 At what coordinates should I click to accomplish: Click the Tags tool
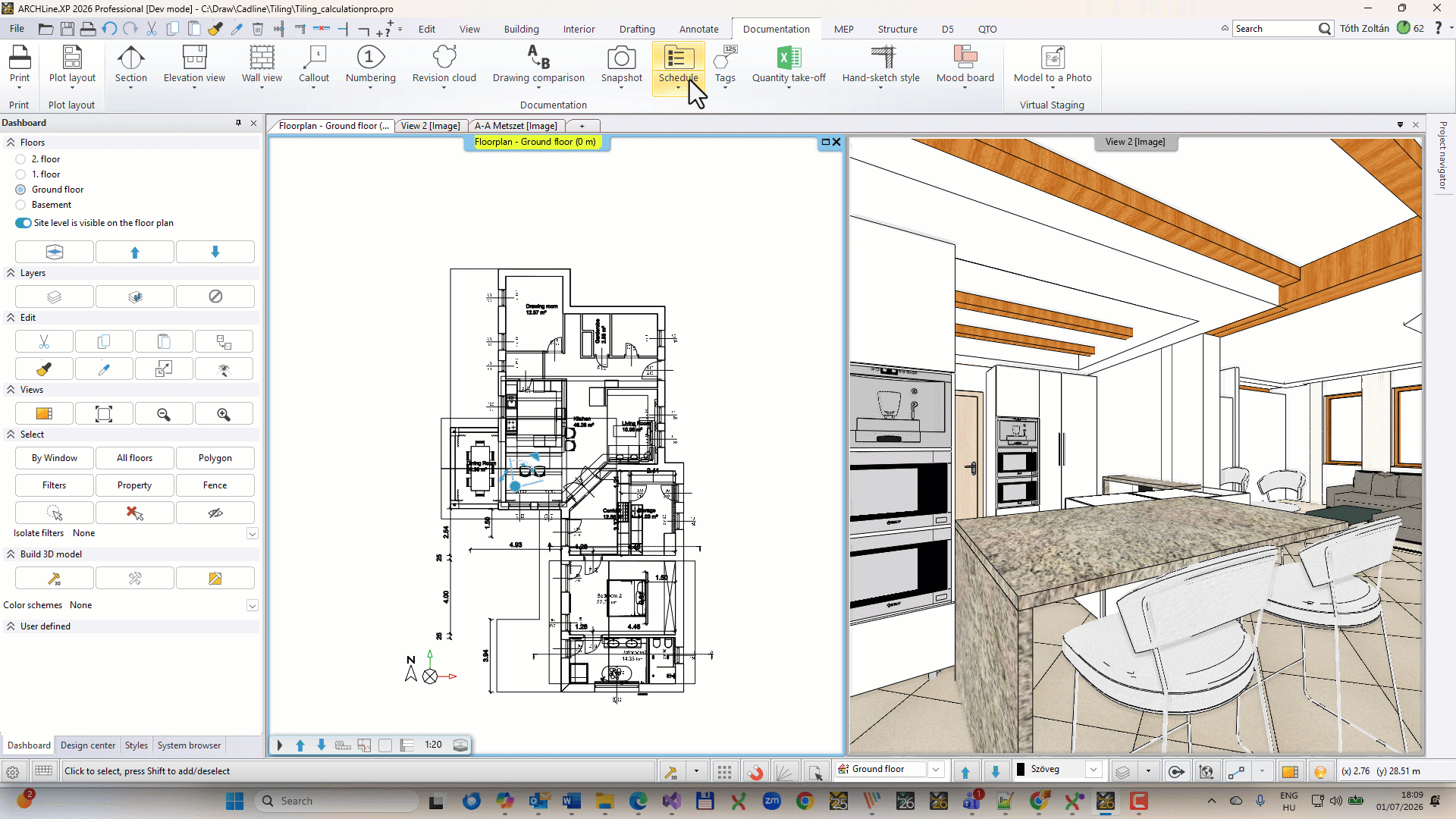[725, 65]
